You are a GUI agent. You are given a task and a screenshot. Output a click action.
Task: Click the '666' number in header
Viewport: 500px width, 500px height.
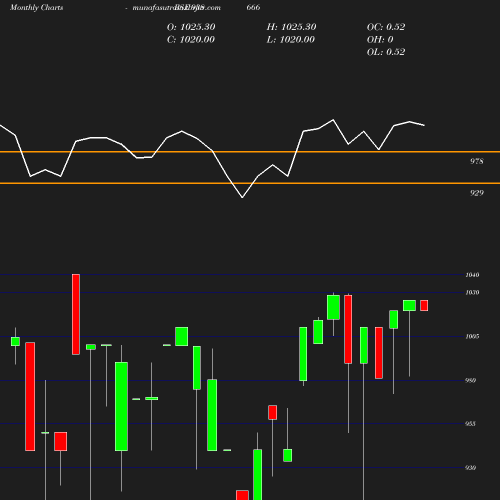click(x=253, y=7)
